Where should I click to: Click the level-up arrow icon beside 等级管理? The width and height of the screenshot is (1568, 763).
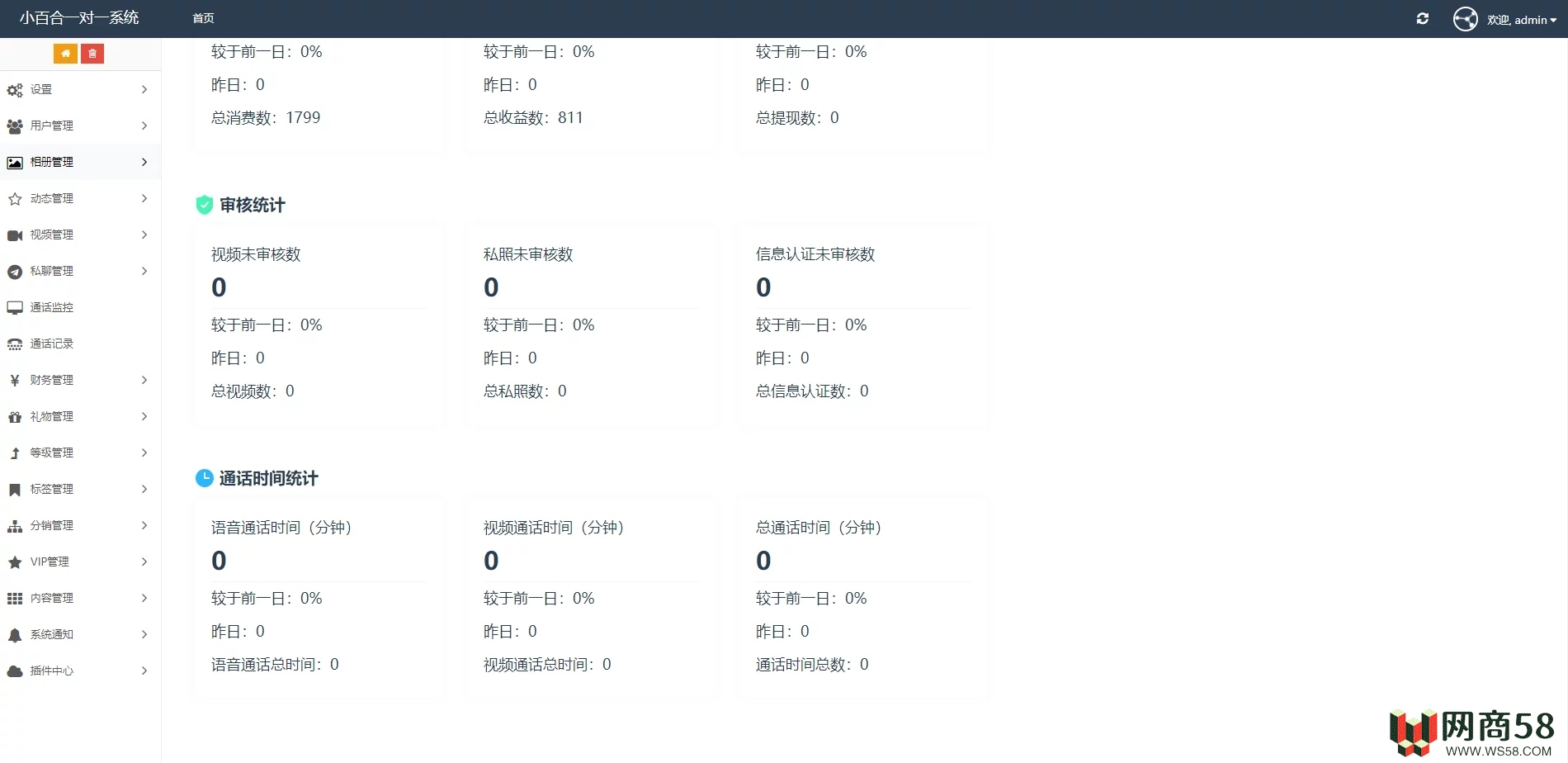coord(15,453)
